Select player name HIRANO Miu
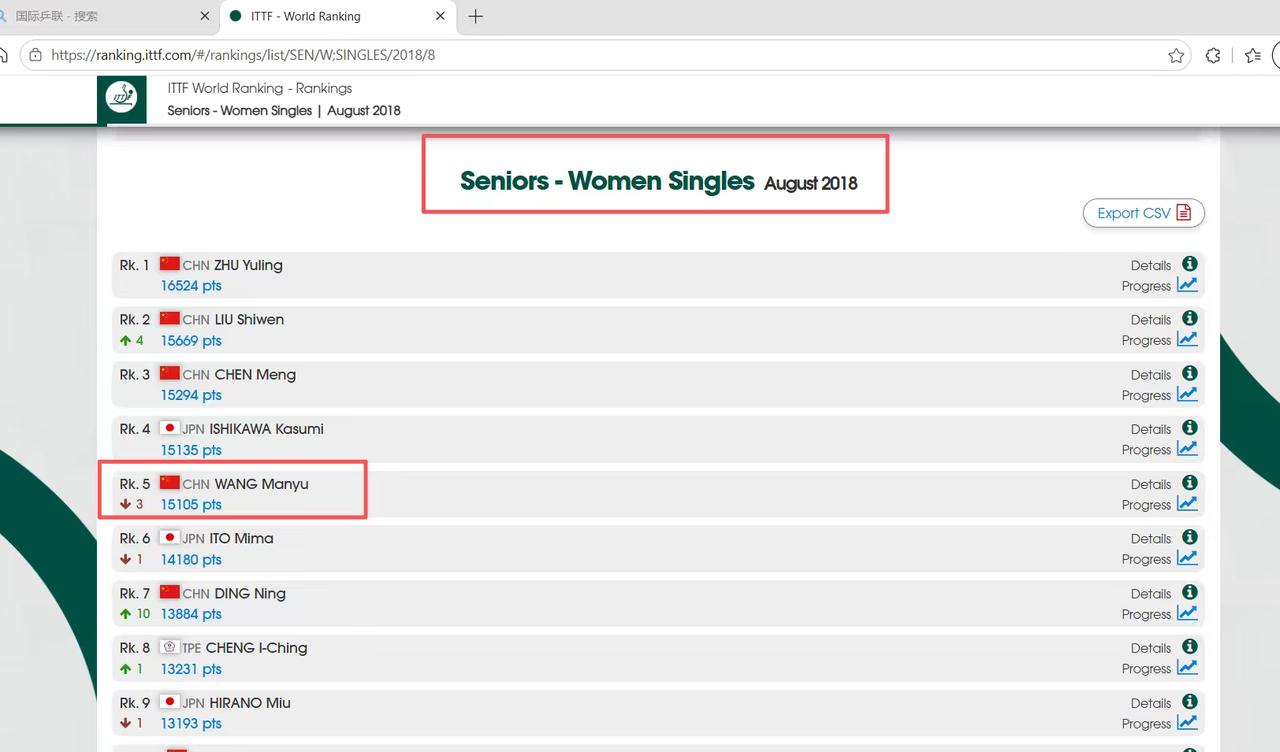Screen dimensions: 1280x752 pyautogui.click(x=250, y=702)
